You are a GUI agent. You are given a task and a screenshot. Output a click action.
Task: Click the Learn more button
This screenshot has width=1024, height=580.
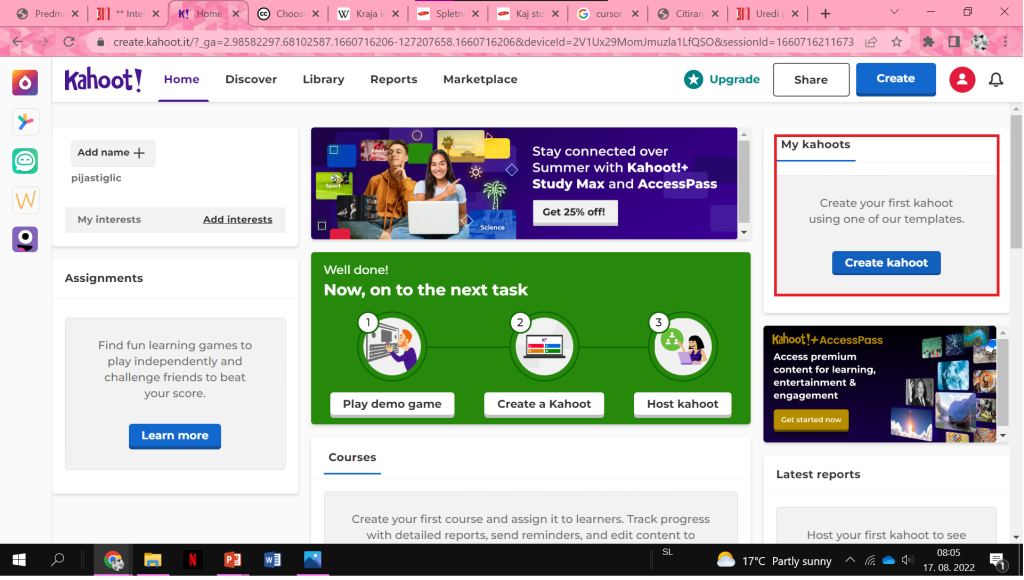(x=175, y=436)
